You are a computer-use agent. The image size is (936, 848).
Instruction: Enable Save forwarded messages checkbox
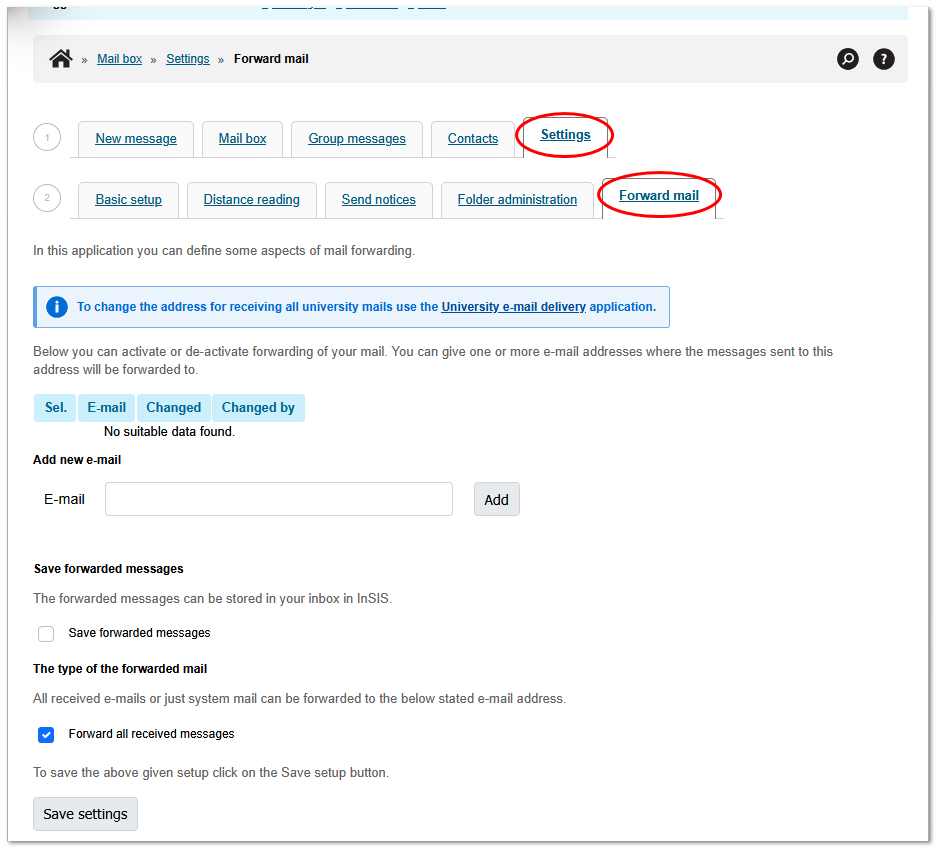coord(46,634)
